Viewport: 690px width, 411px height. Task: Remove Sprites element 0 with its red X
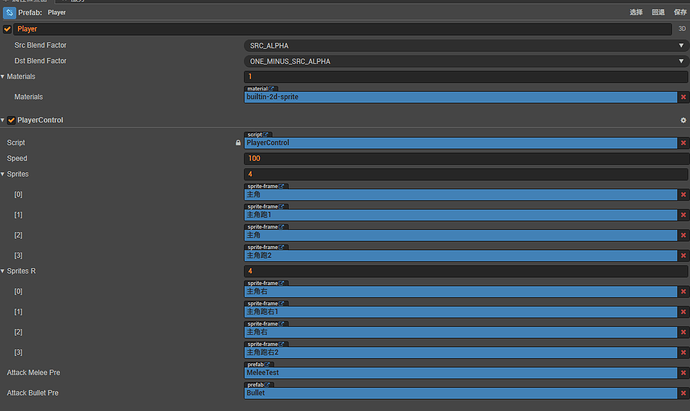coord(683,195)
